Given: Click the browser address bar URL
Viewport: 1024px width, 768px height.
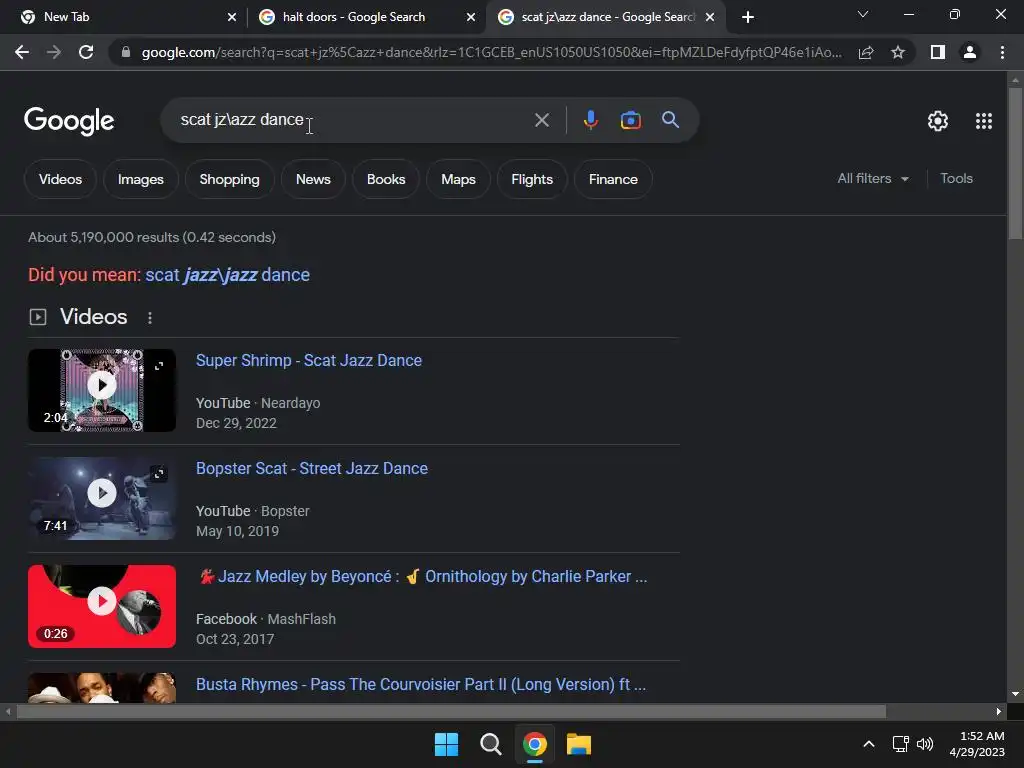Looking at the screenshot, I should point(491,52).
